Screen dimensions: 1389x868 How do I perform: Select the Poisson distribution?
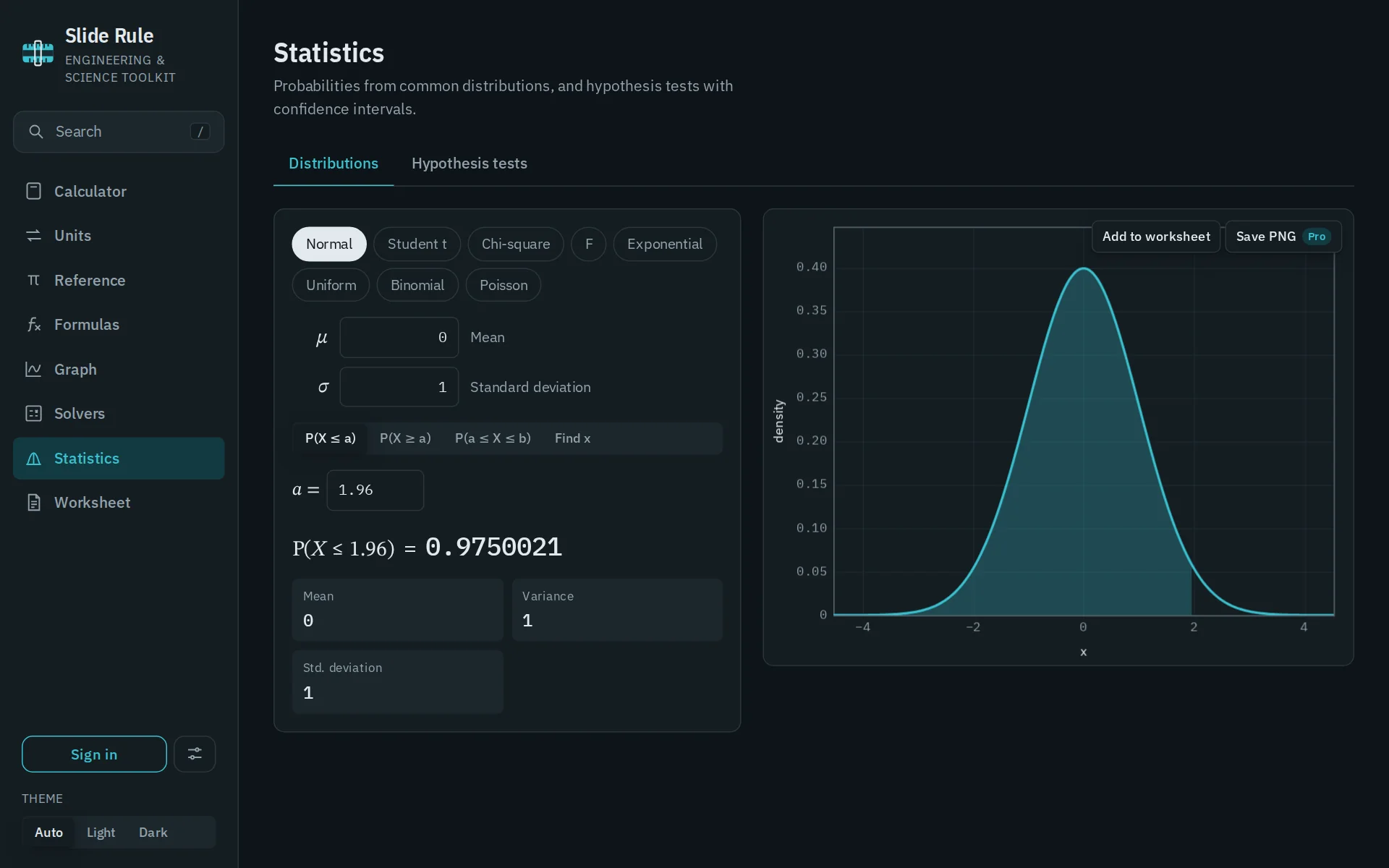[x=504, y=285]
